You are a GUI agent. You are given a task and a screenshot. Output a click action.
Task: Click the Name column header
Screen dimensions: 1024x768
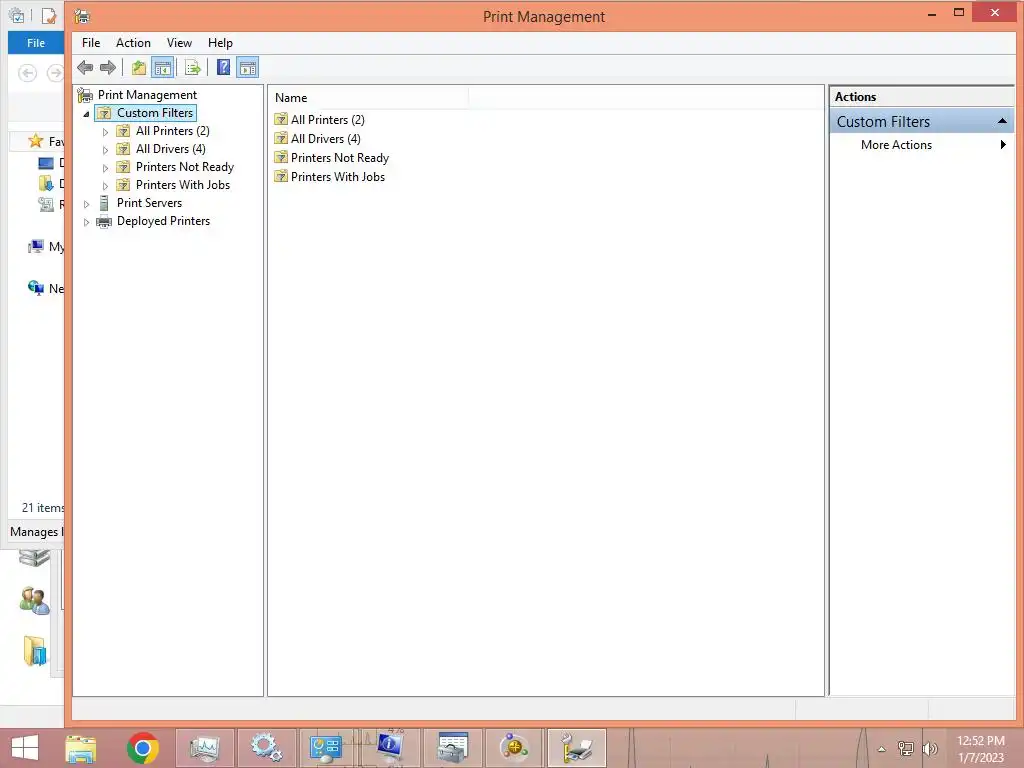click(370, 97)
